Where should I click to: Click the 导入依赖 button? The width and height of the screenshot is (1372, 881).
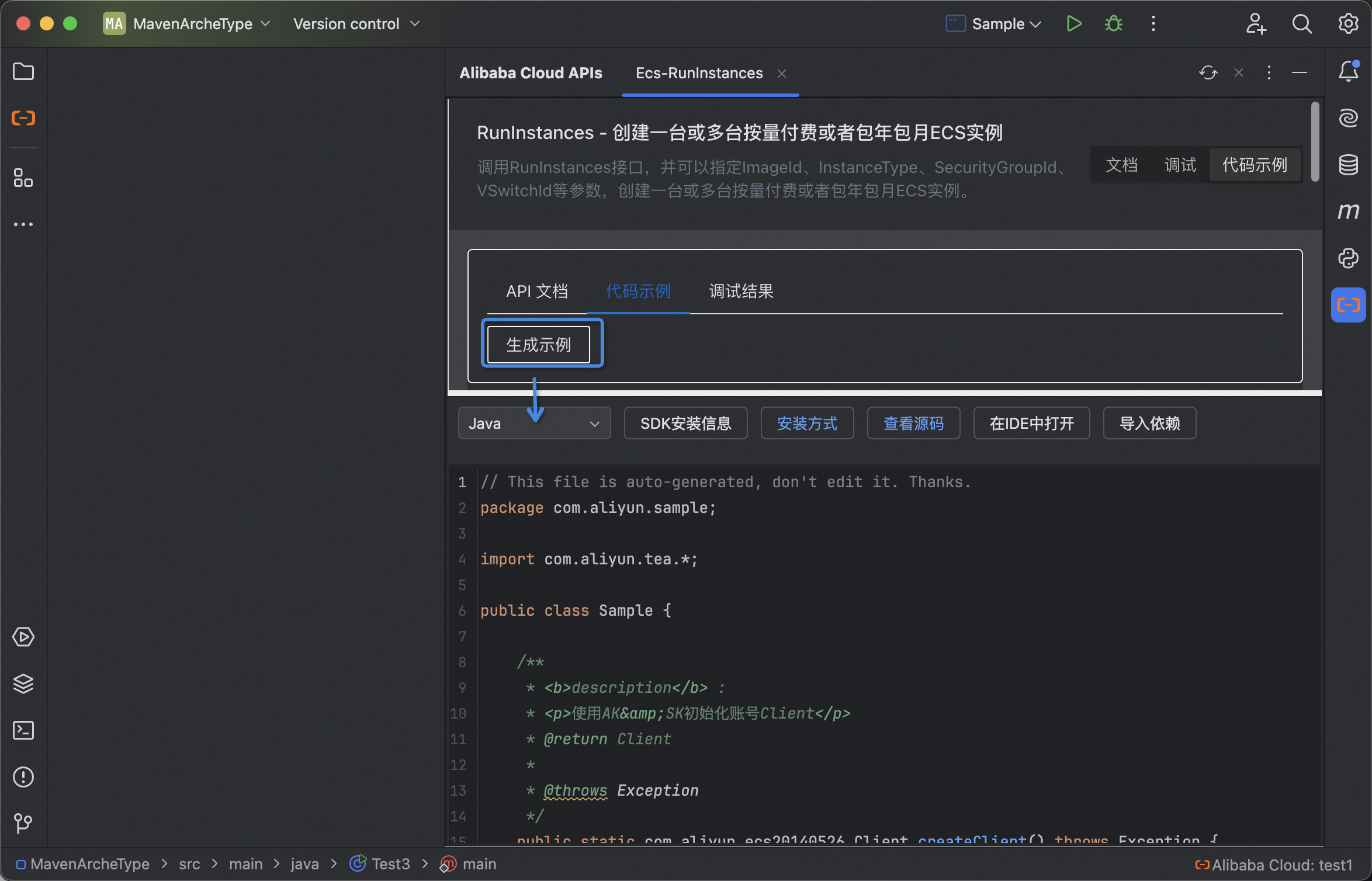tap(1150, 424)
